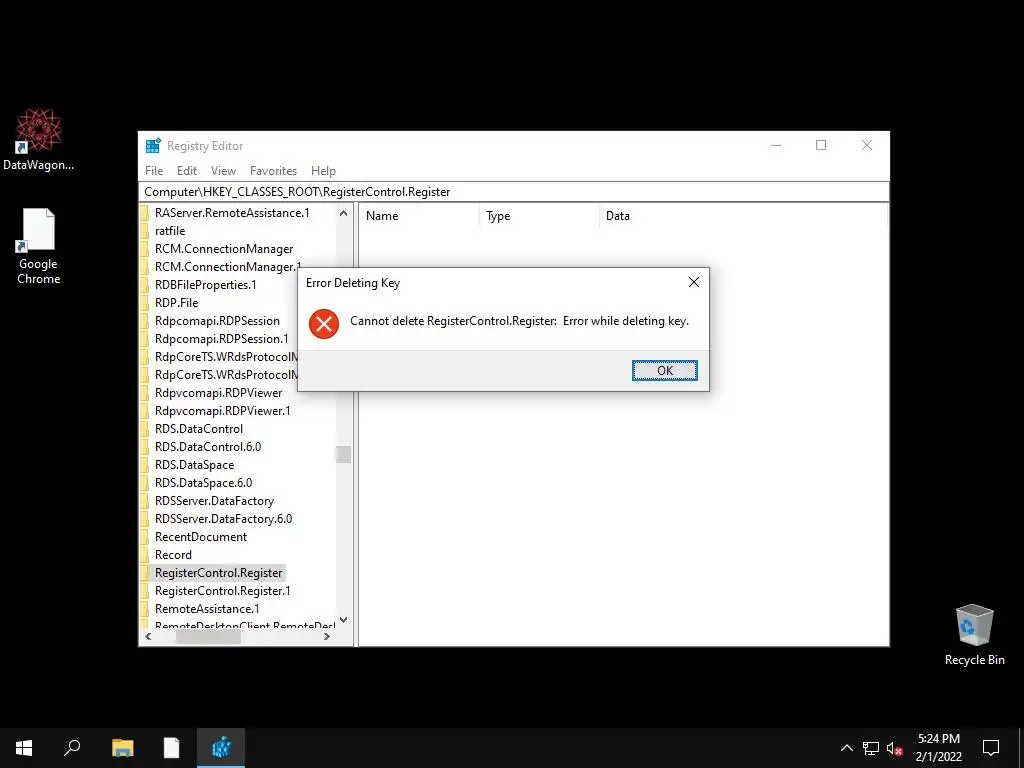Open the Favorites menu
This screenshot has width=1024, height=768.
[x=273, y=170]
